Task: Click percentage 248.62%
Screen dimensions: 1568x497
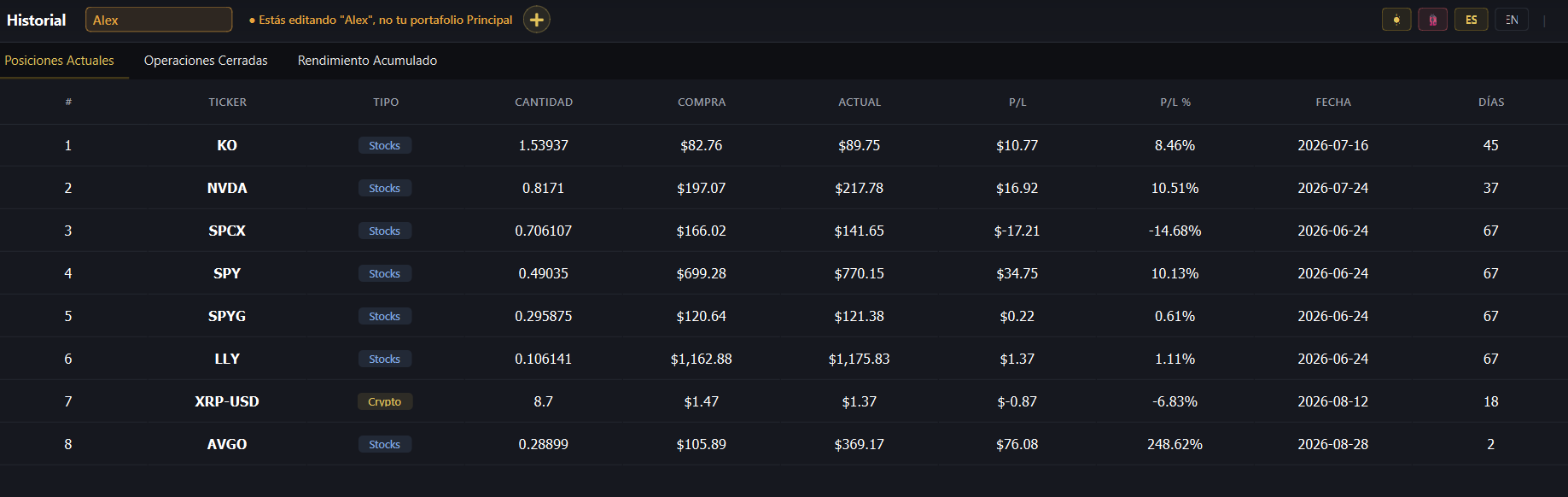Action: (x=1175, y=444)
